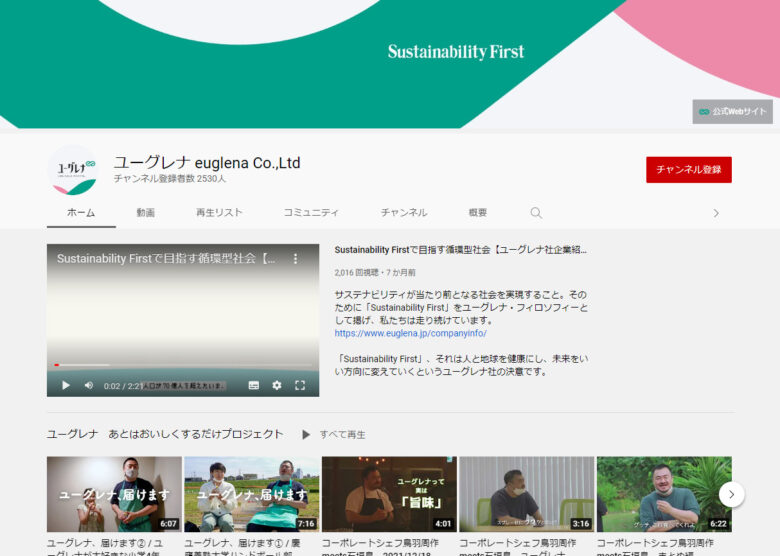Open the コミュニティ tab

311,213
